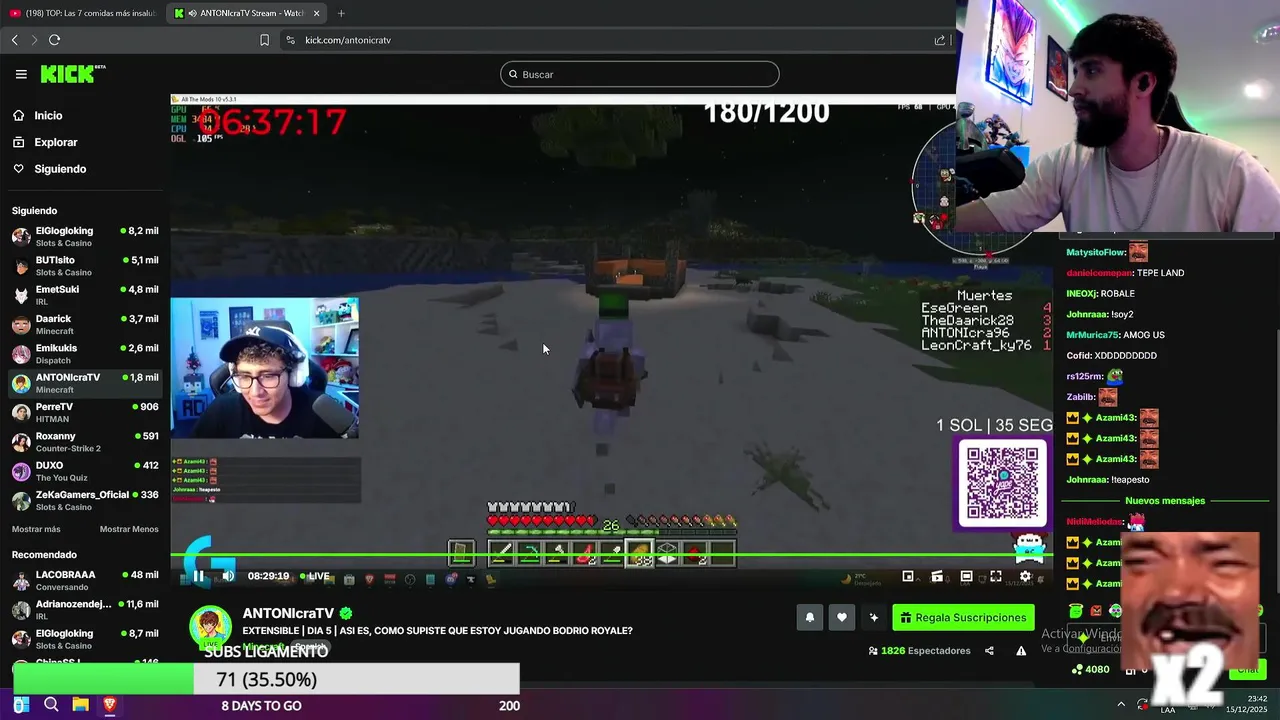Open Brave browser in the taskbar
Viewport: 1280px width, 720px height.
[x=110, y=705]
